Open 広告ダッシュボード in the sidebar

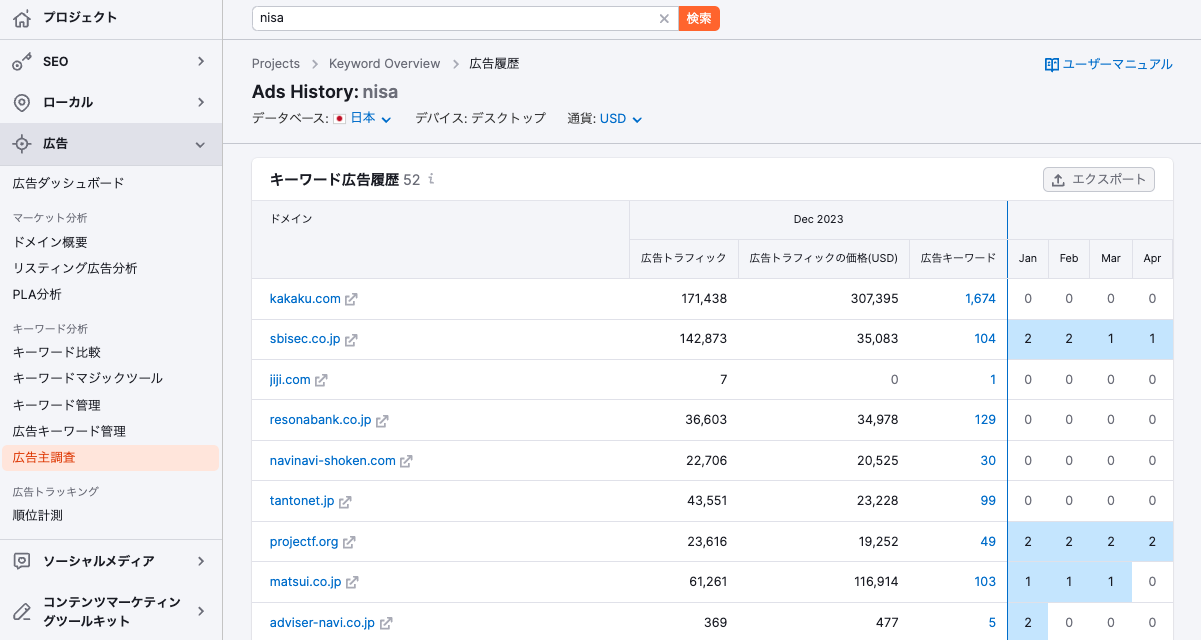tap(69, 184)
